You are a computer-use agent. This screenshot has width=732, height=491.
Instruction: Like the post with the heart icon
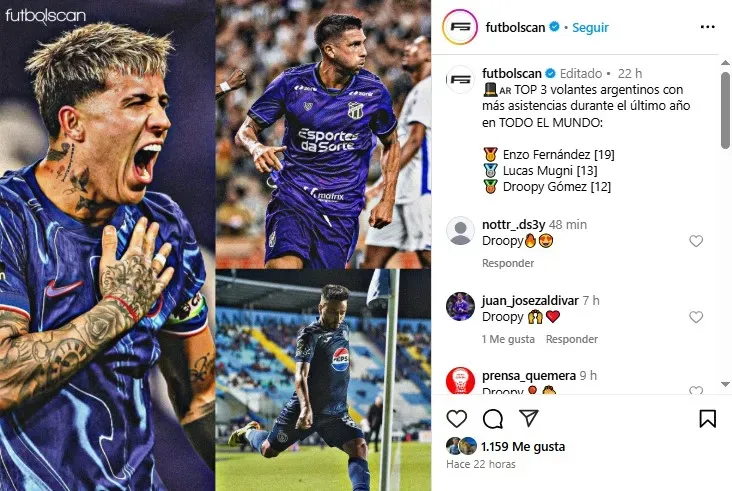tap(457, 419)
